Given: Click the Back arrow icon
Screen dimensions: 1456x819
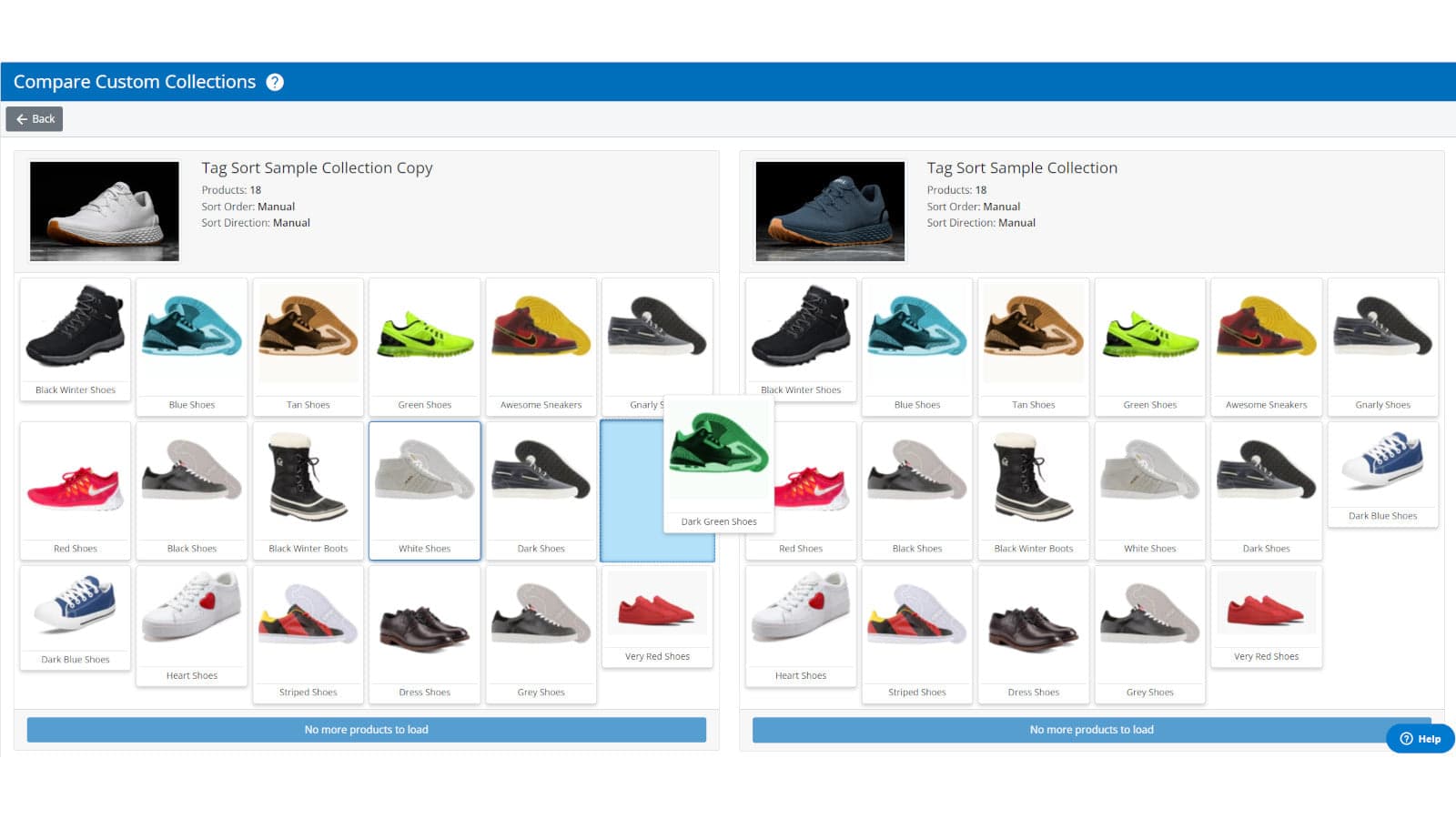Looking at the screenshot, I should coord(21,118).
